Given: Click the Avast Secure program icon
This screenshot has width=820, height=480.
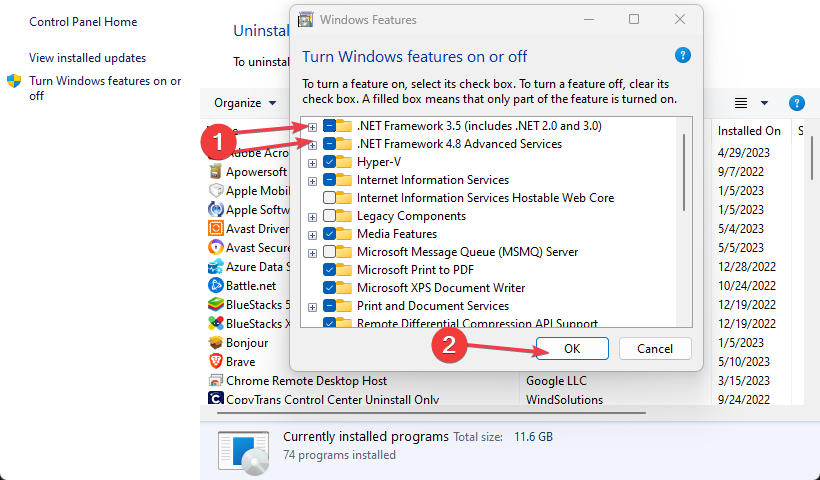Looking at the screenshot, I should [215, 247].
